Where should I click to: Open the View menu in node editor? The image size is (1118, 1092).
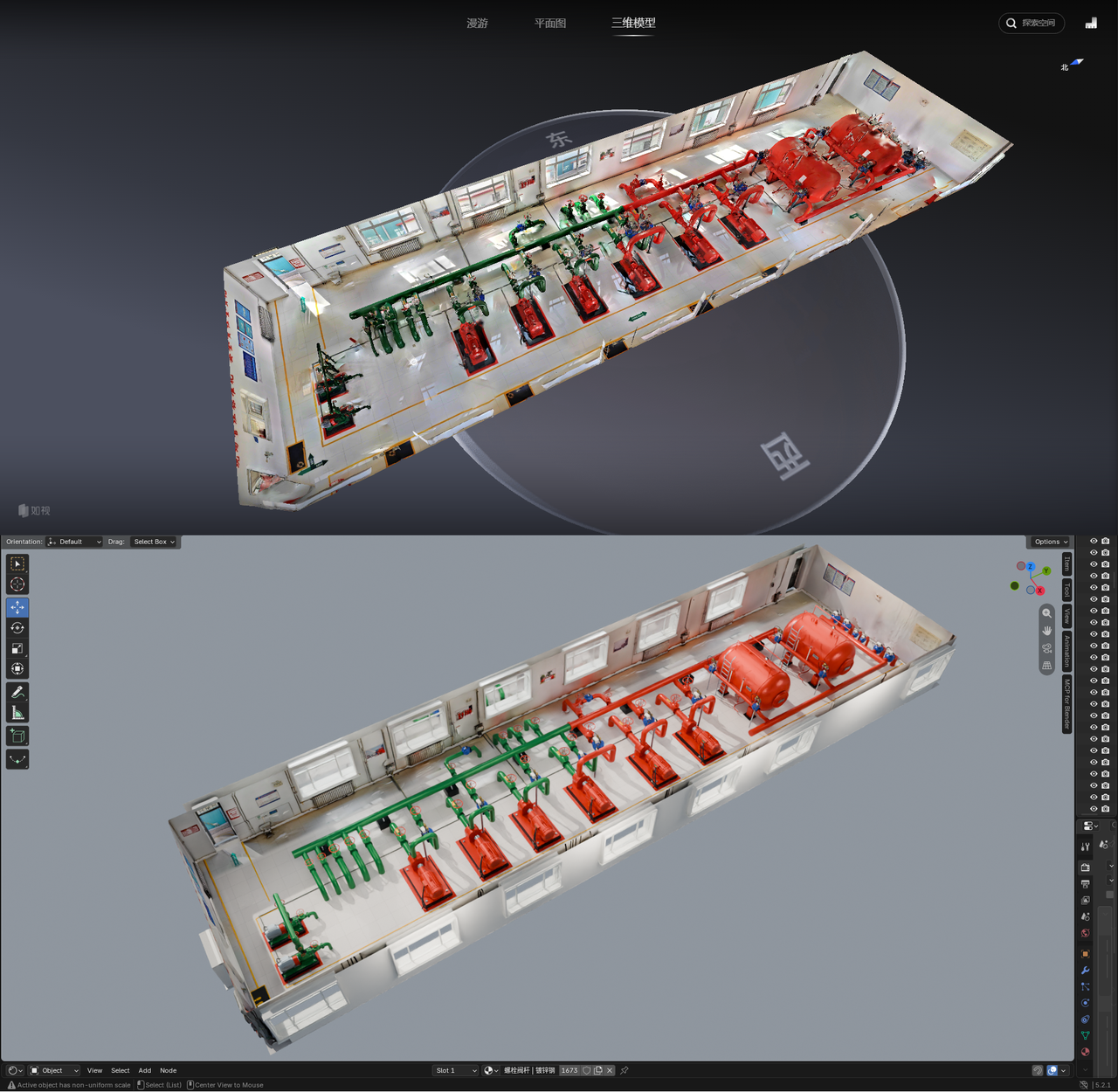coord(94,1070)
